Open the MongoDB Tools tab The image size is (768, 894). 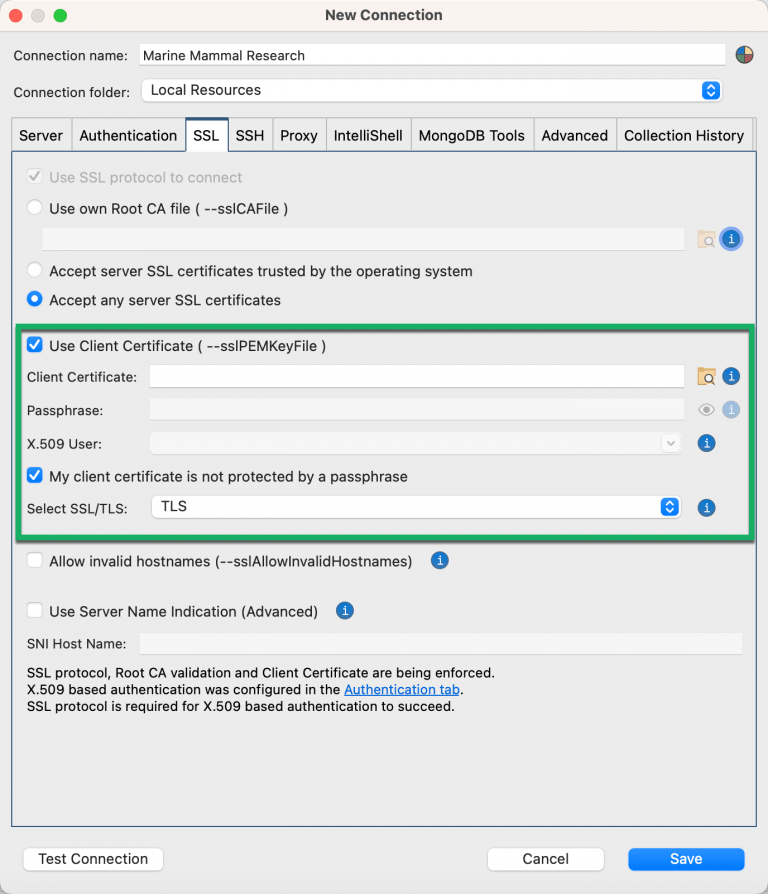(471, 135)
